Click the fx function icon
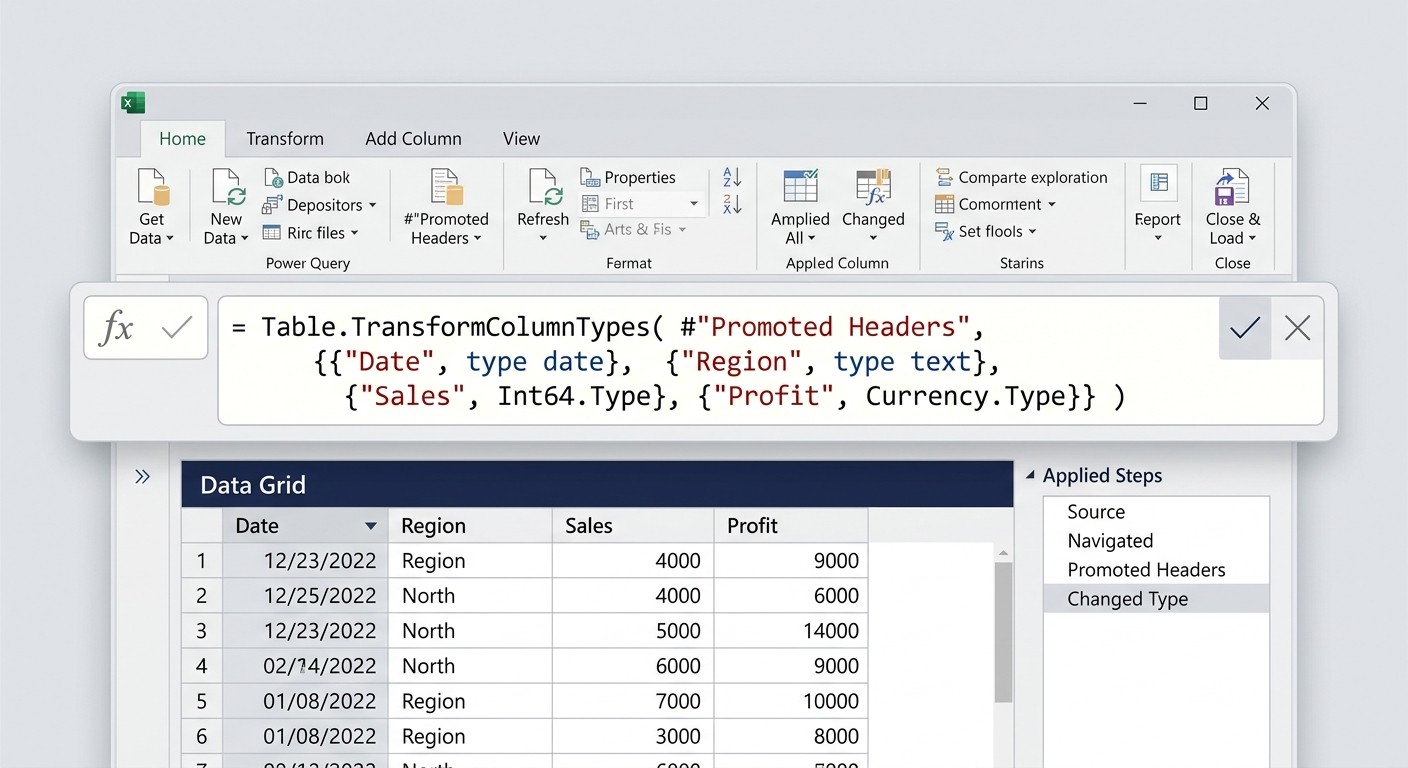This screenshot has height=768, width=1408. [x=117, y=328]
